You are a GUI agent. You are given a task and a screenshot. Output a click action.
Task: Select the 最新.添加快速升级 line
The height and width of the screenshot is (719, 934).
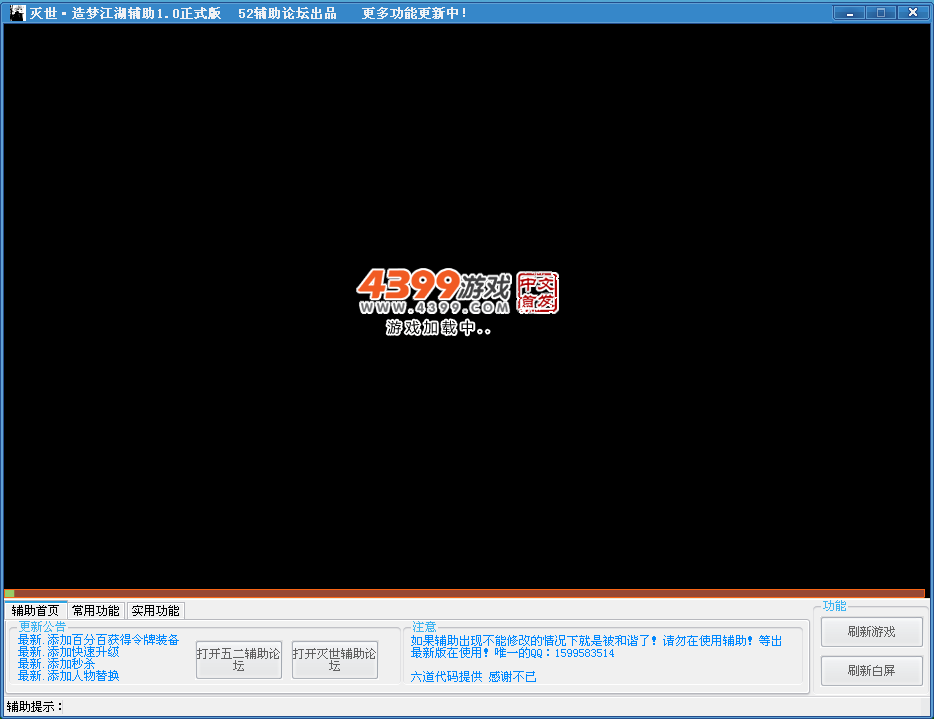click(69, 652)
